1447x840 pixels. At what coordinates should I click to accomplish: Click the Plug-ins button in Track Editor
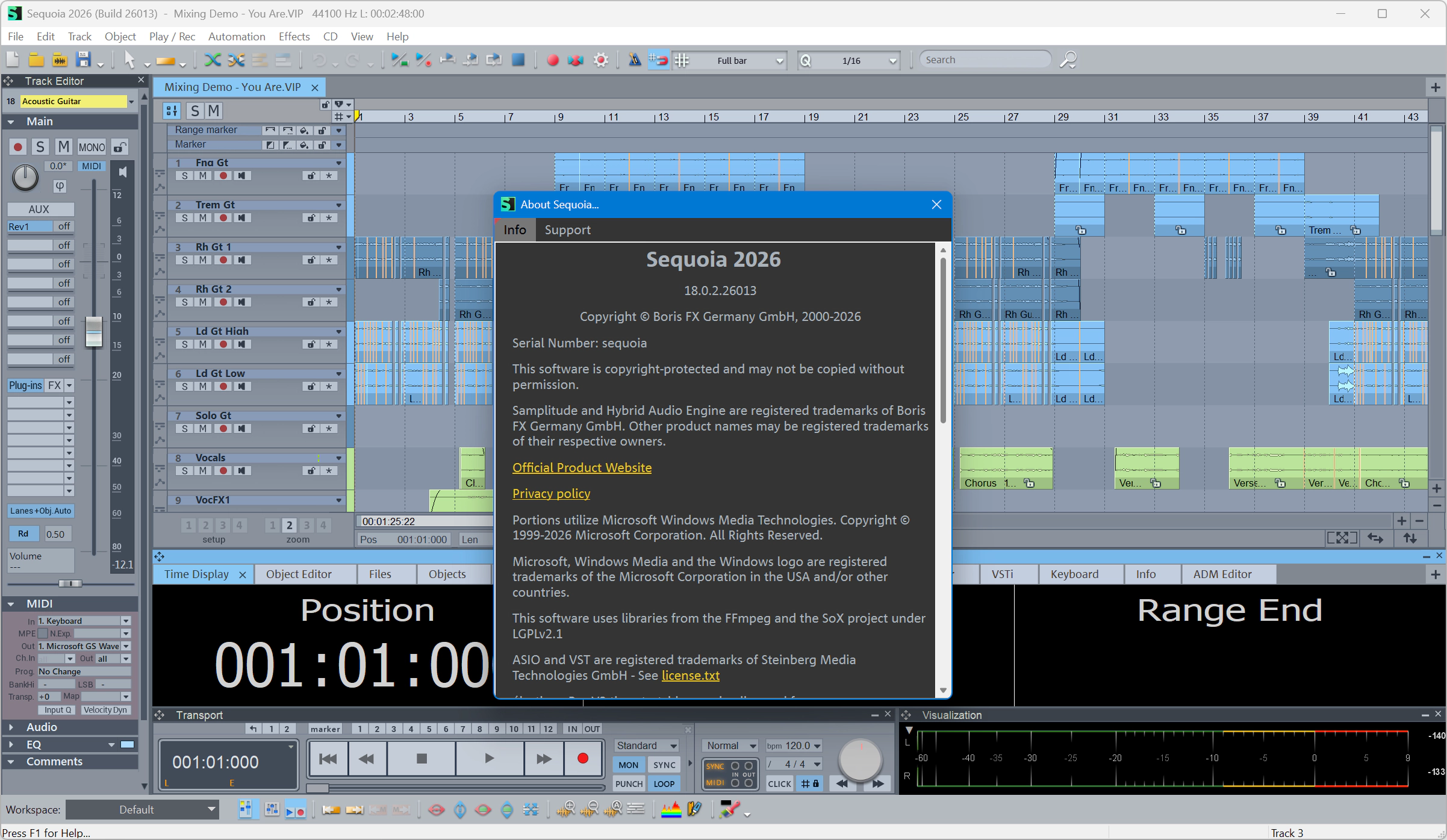[25, 385]
